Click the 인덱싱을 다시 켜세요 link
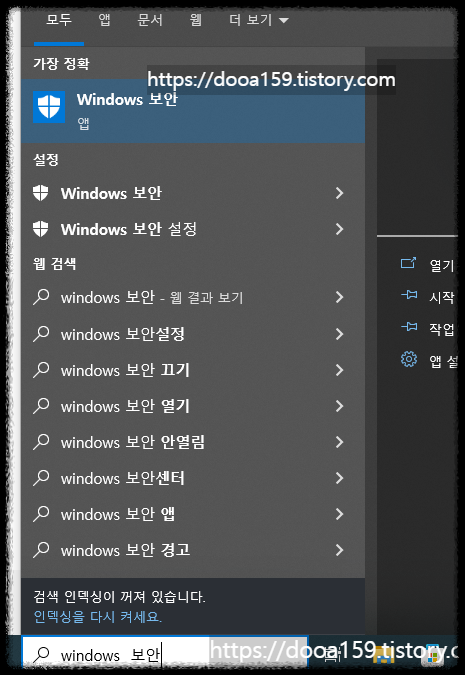The width and height of the screenshot is (465, 675). [x=98, y=617]
